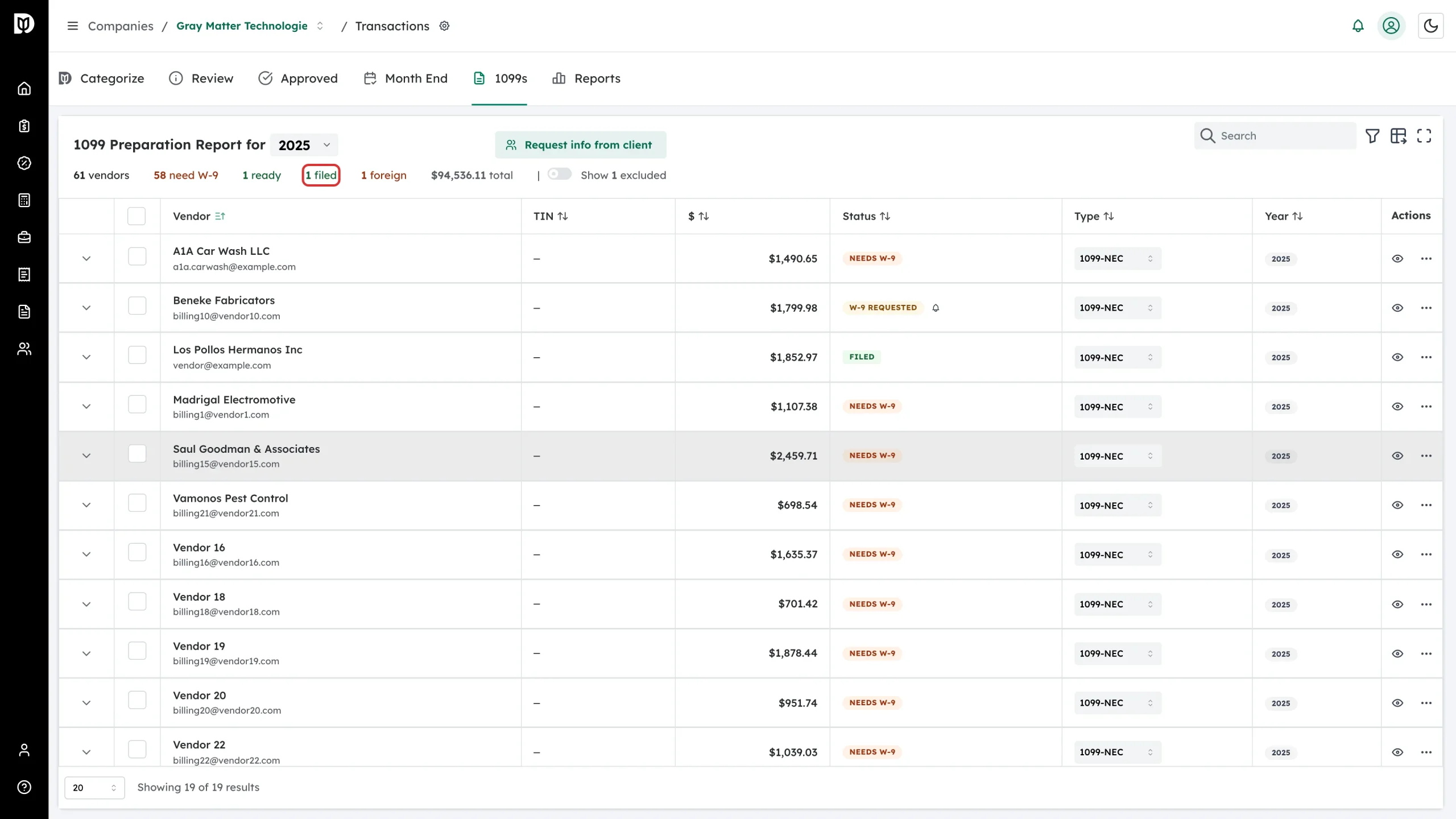Open the 2025 year dropdown
The width and height of the screenshot is (1456, 819).
coord(304,145)
